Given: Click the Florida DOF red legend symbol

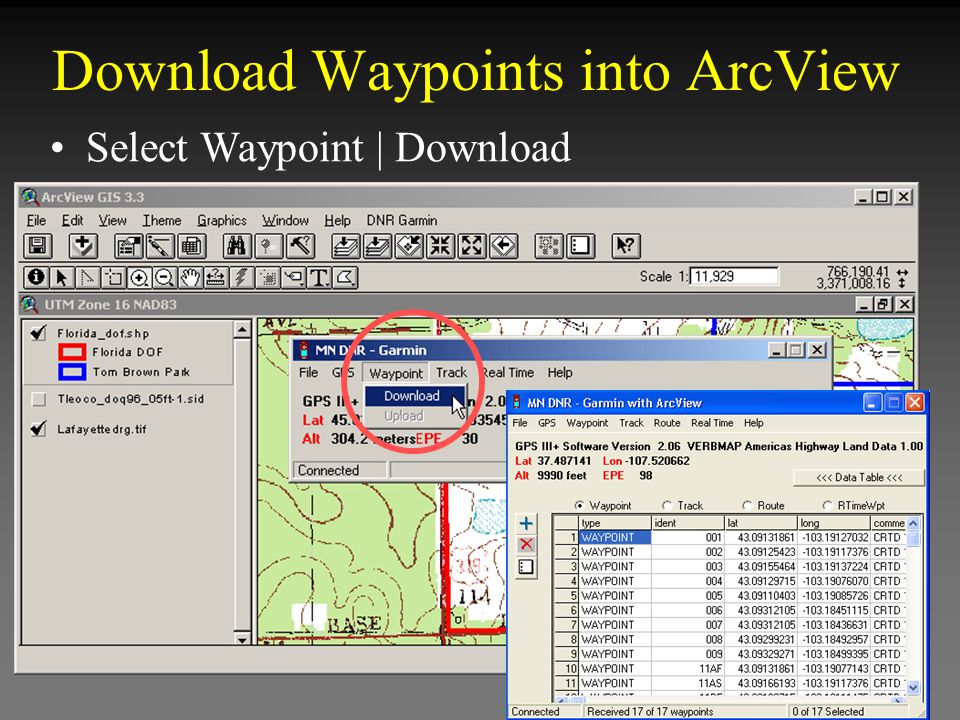Looking at the screenshot, I should pos(72,352).
